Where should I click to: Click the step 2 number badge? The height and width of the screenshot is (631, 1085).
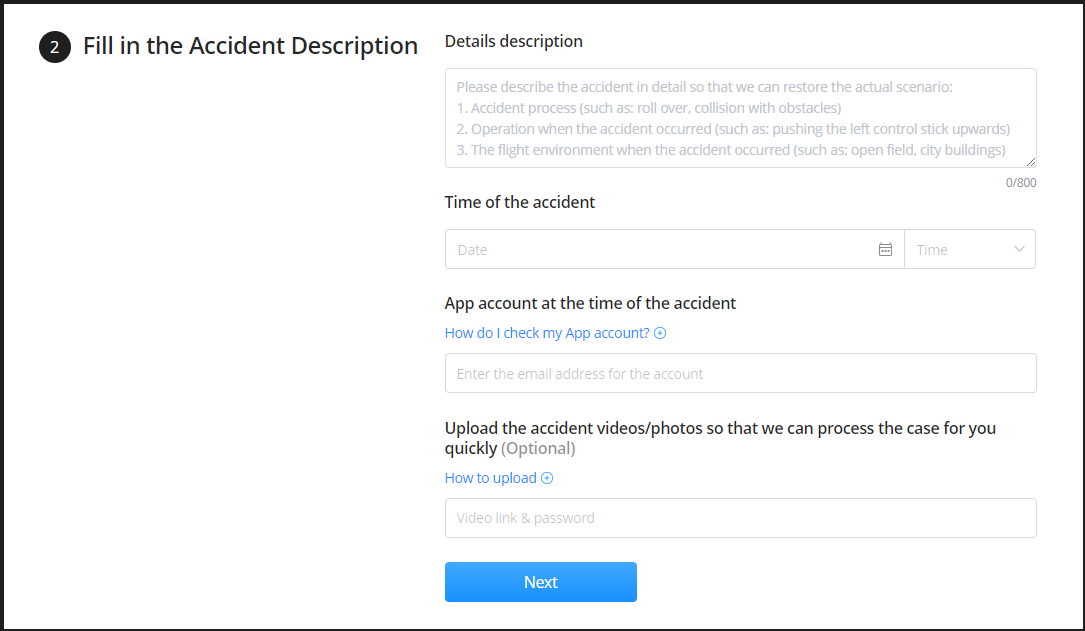[55, 47]
